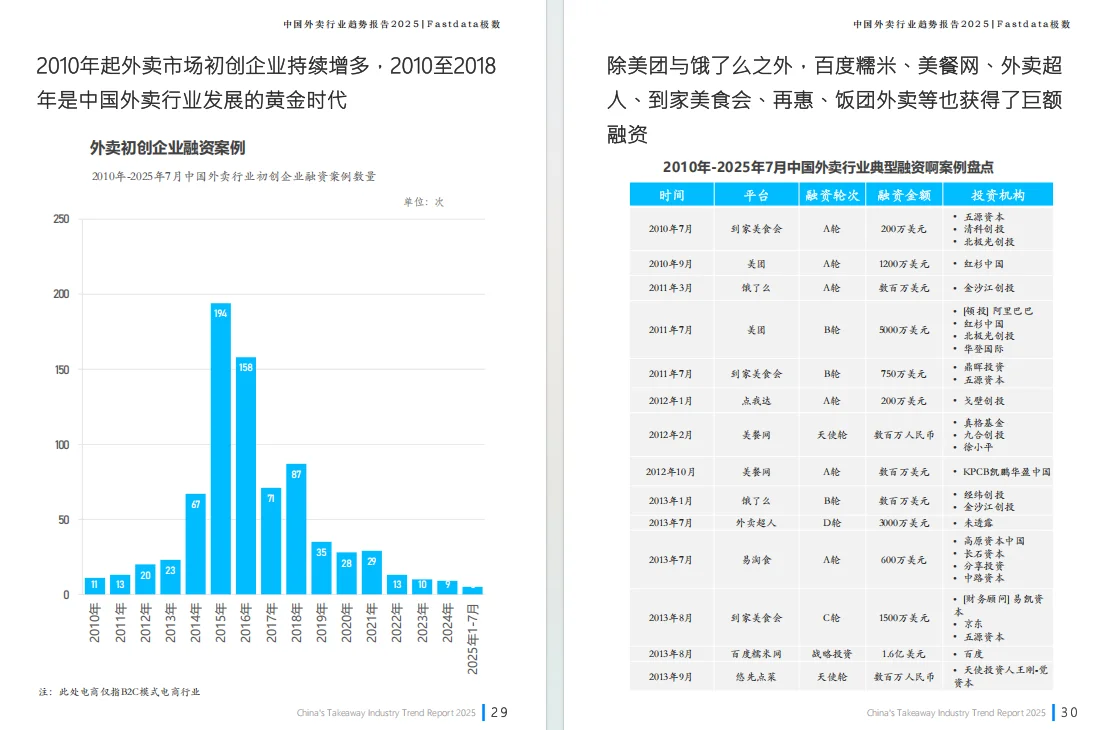Click the 投资机构 table column header
1108x730 pixels.
coord(1000,194)
